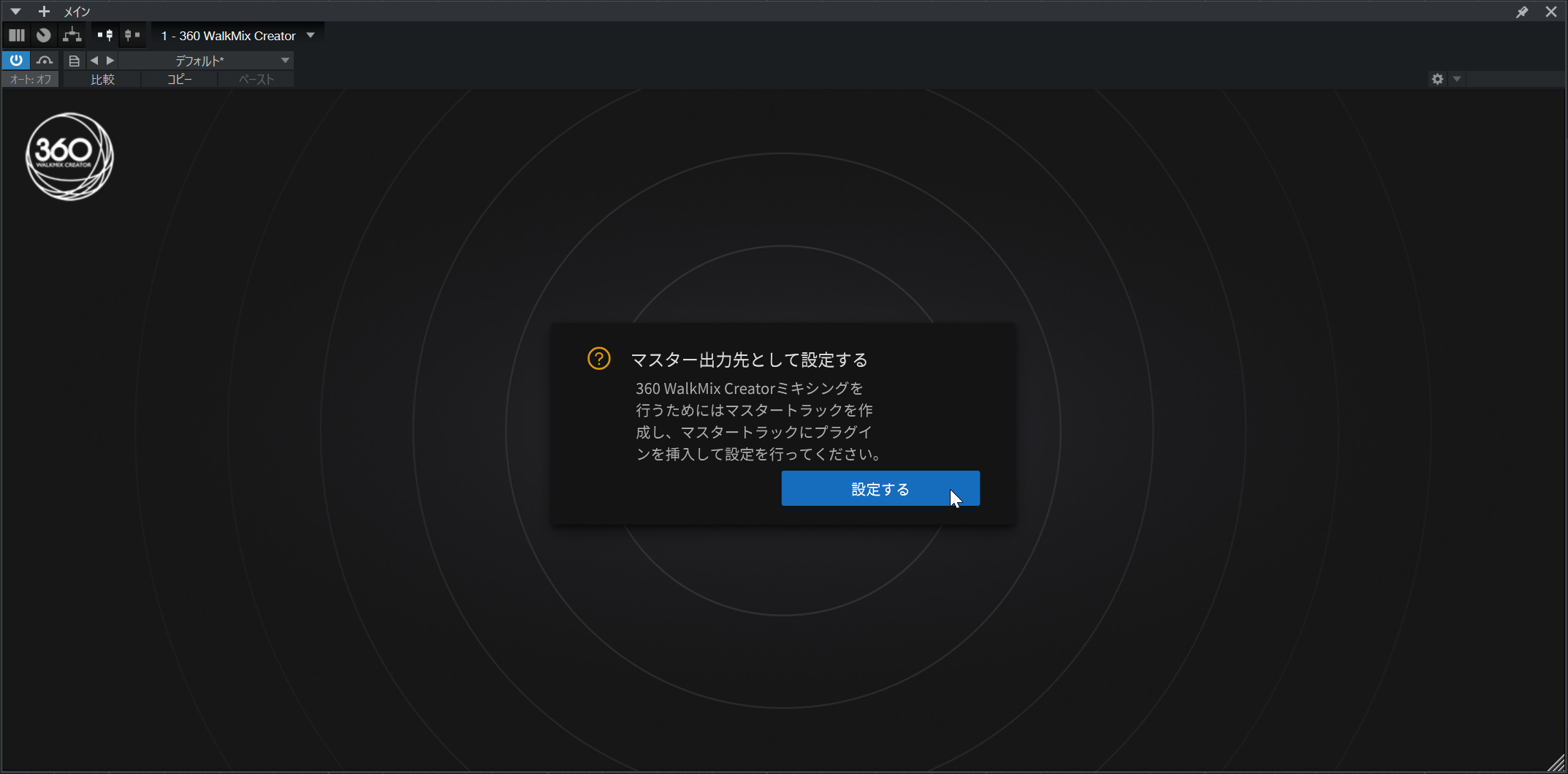Go to previous insert slot icon
Viewport: 1568px width, 774px height.
(105, 35)
